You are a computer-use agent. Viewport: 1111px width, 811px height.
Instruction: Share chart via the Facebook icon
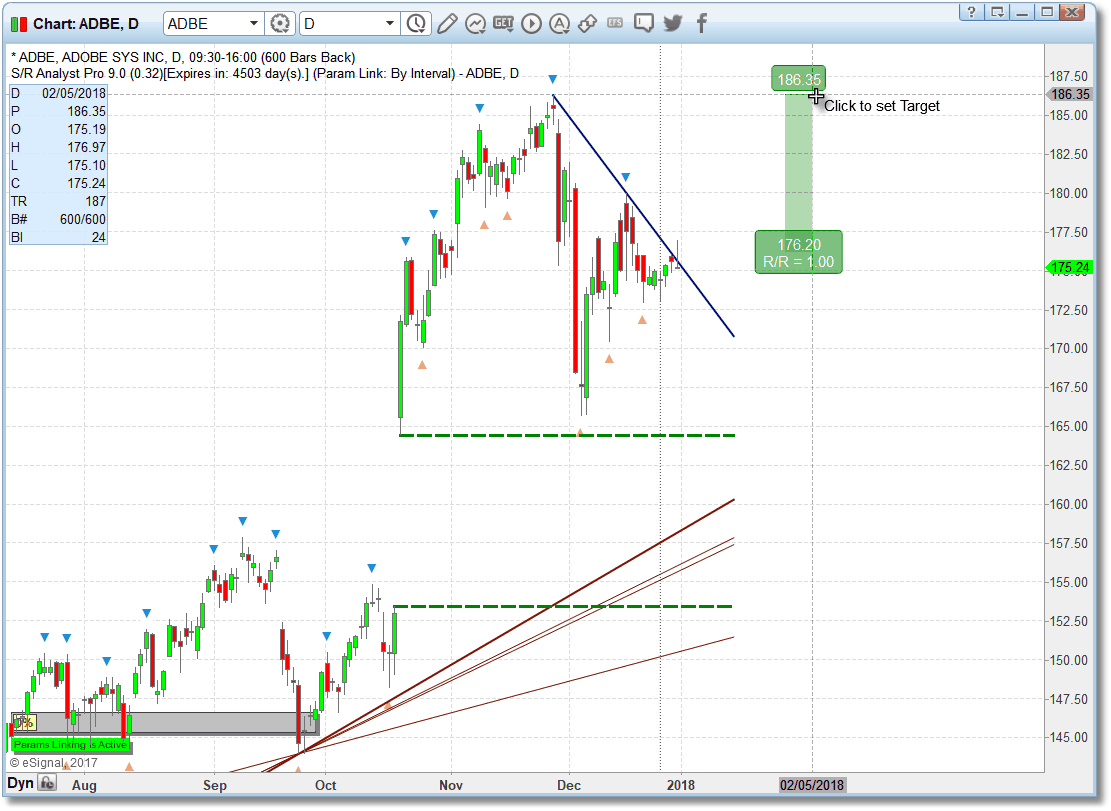(701, 23)
